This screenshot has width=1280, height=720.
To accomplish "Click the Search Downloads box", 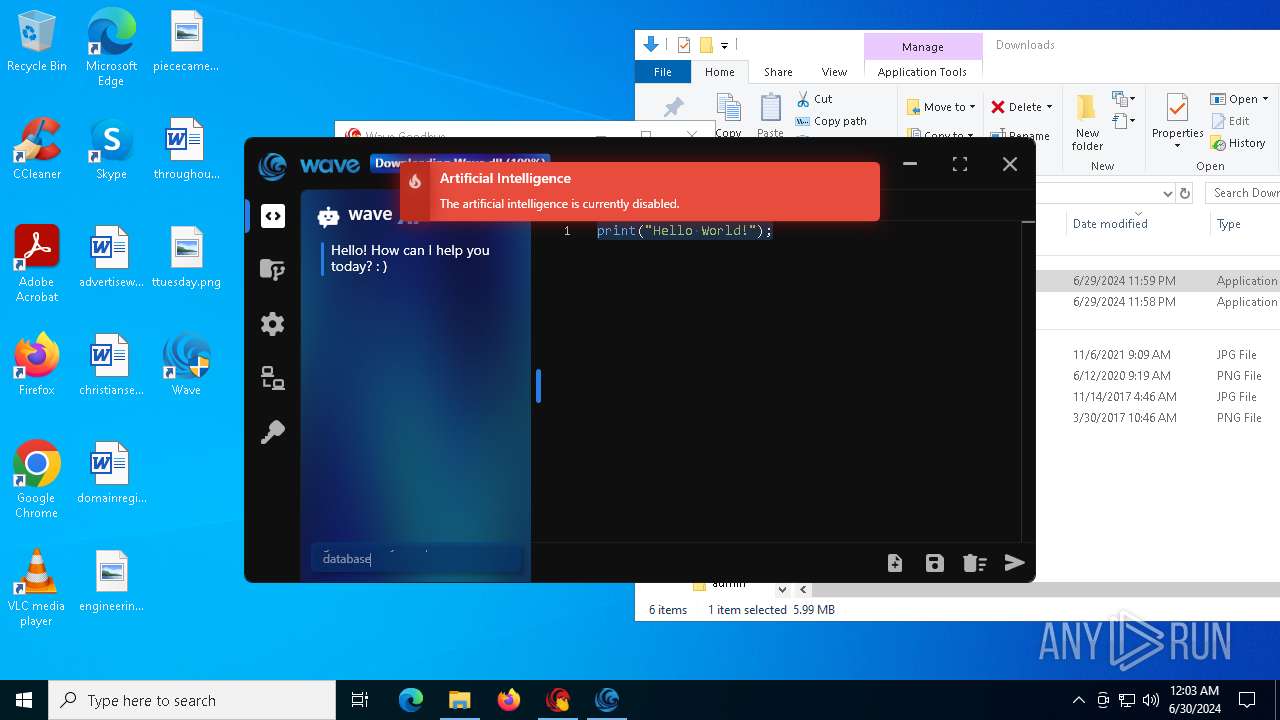I will tap(1242, 193).
